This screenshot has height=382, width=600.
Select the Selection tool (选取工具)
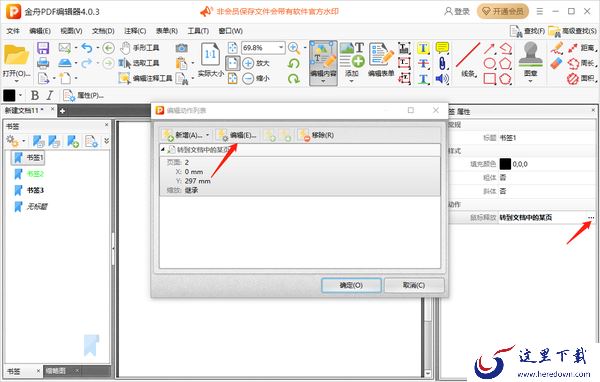click(139, 63)
